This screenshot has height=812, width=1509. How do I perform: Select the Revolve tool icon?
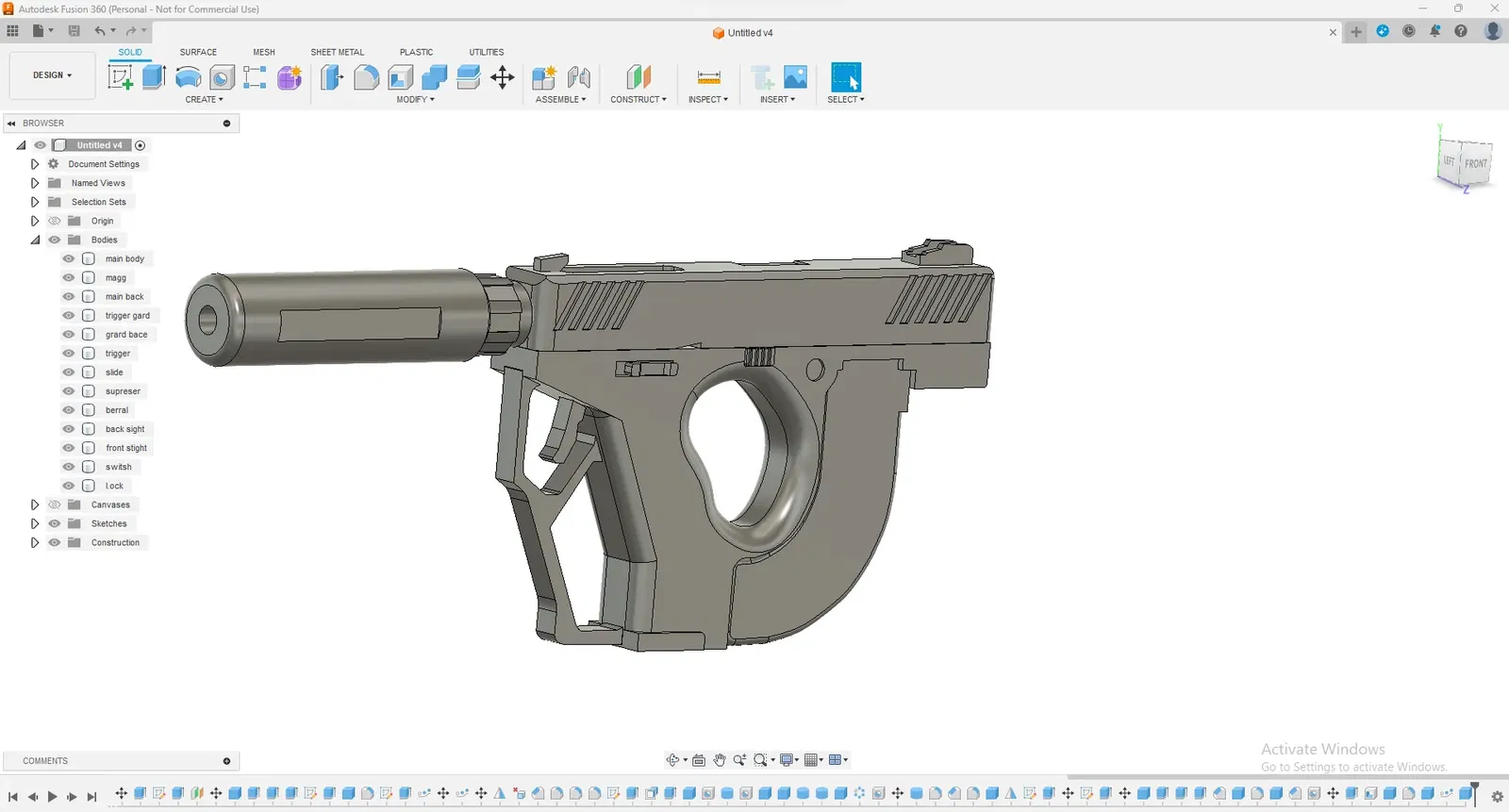(x=188, y=77)
